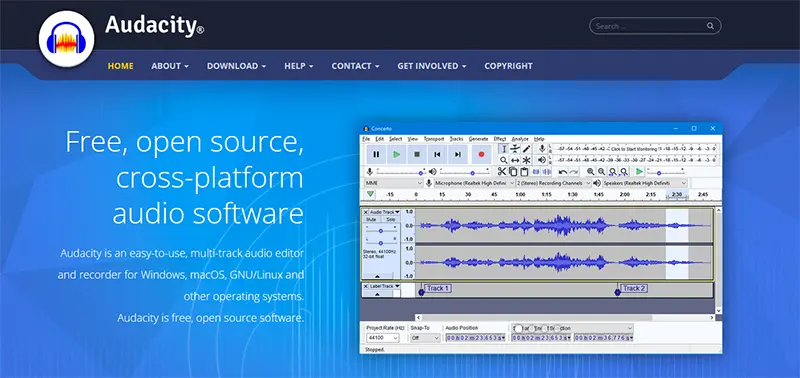Open the ABOUT website nav menu

(x=170, y=66)
